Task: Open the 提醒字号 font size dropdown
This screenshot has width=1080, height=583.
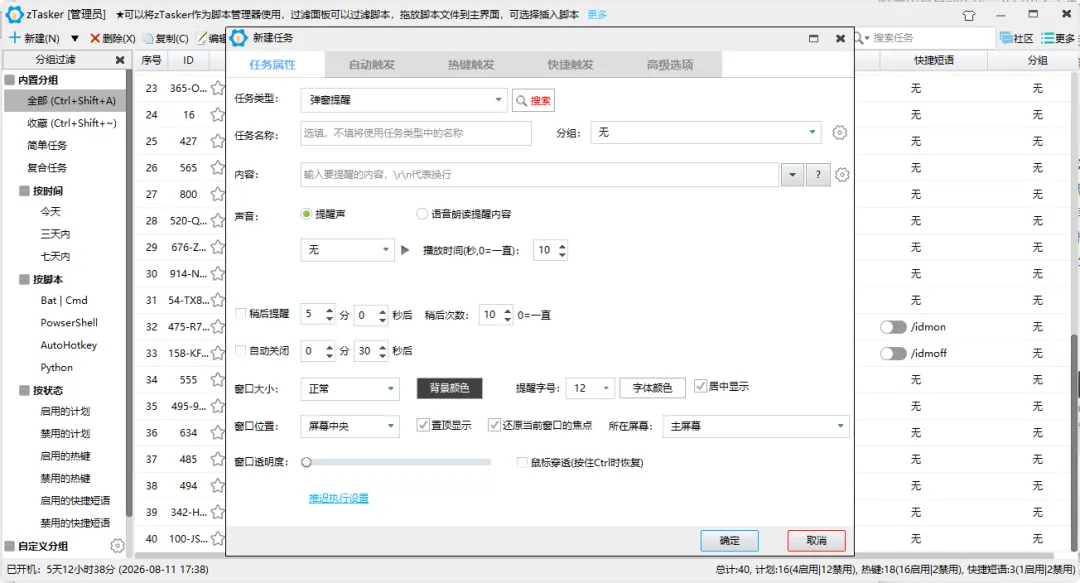Action: coord(590,389)
